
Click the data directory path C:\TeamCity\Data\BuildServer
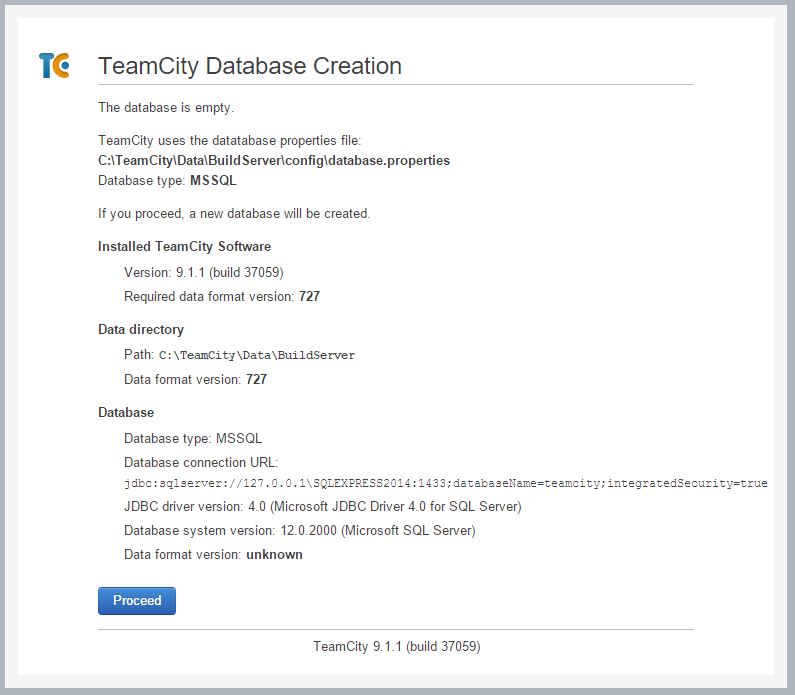pyautogui.click(x=257, y=355)
